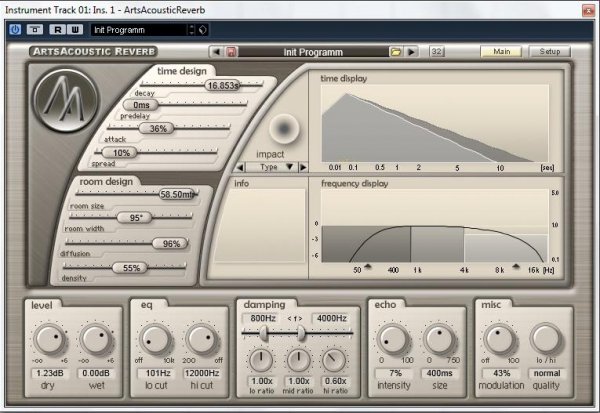Screen dimensions: 600x413
Task: Switch to the Main tab
Action: click(501, 51)
